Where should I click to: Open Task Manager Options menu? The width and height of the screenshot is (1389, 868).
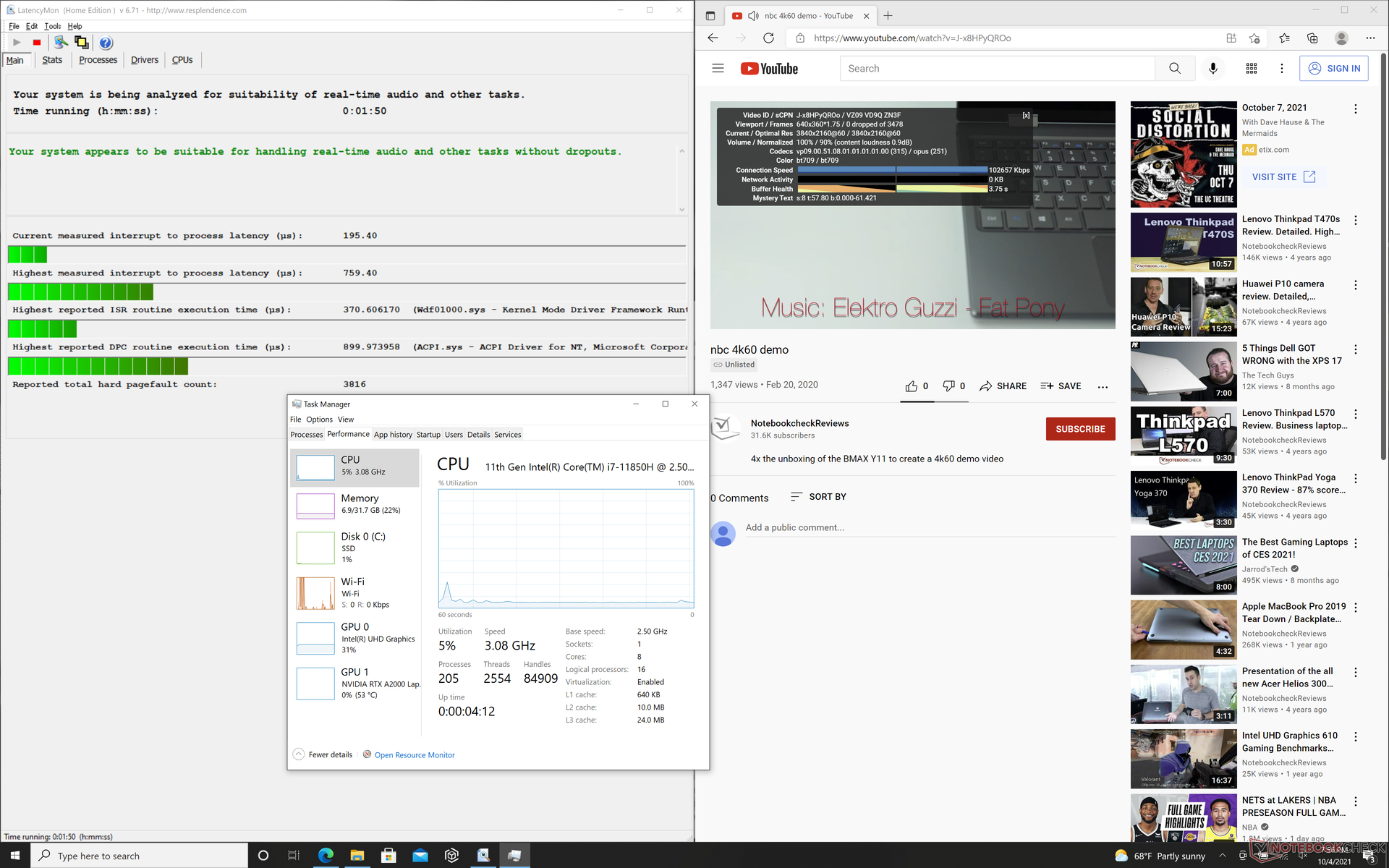[319, 420]
